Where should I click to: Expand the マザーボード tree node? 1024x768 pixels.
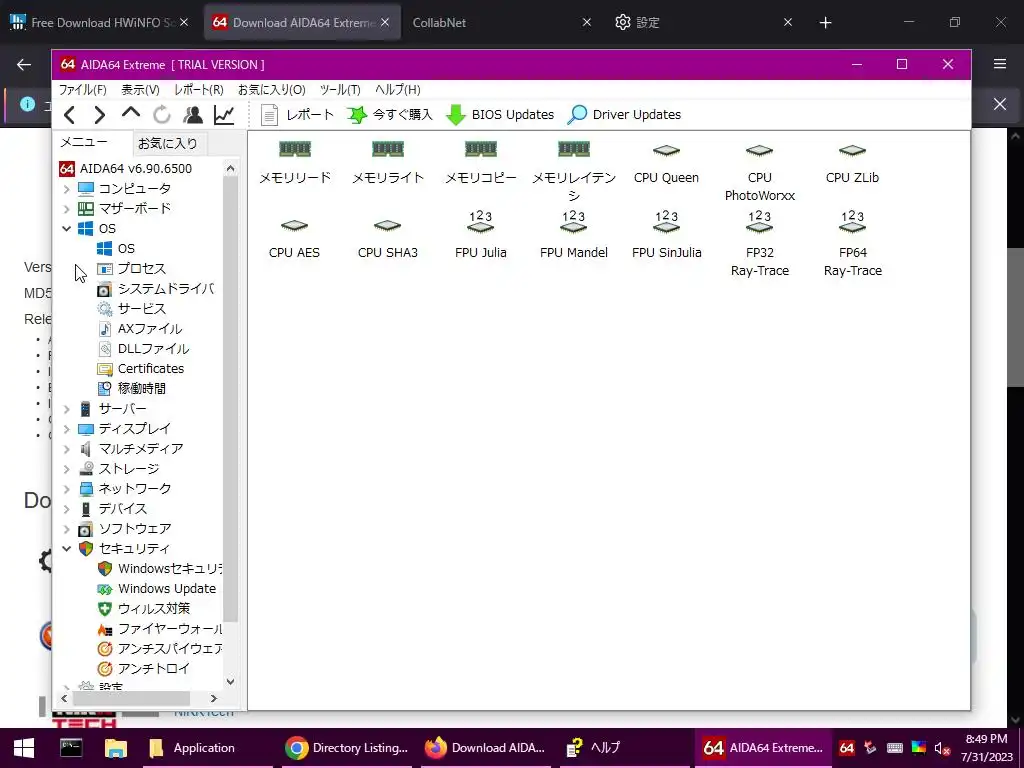[x=66, y=209]
